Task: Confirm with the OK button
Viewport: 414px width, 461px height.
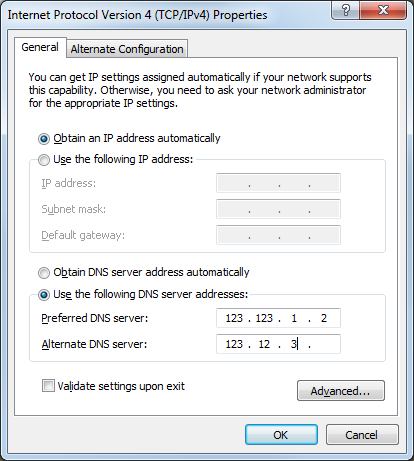Action: tap(281, 435)
